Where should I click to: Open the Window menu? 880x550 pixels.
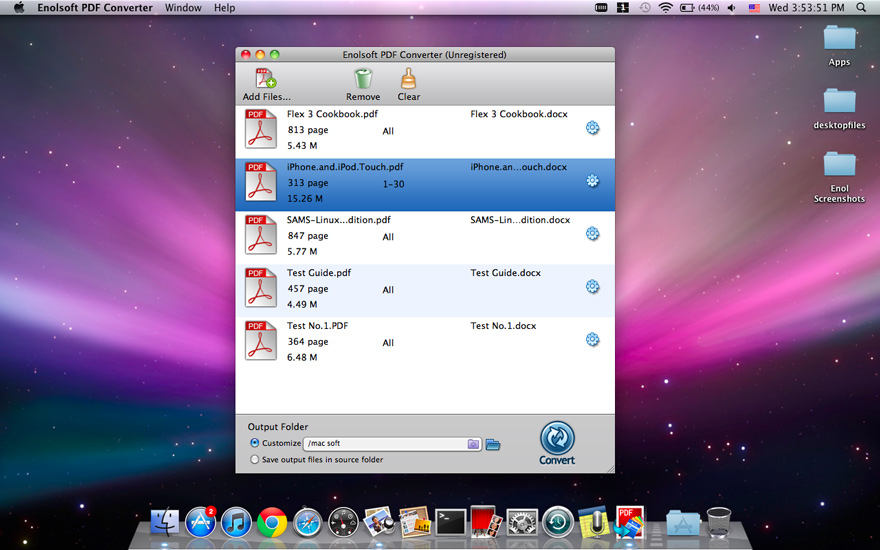point(183,8)
